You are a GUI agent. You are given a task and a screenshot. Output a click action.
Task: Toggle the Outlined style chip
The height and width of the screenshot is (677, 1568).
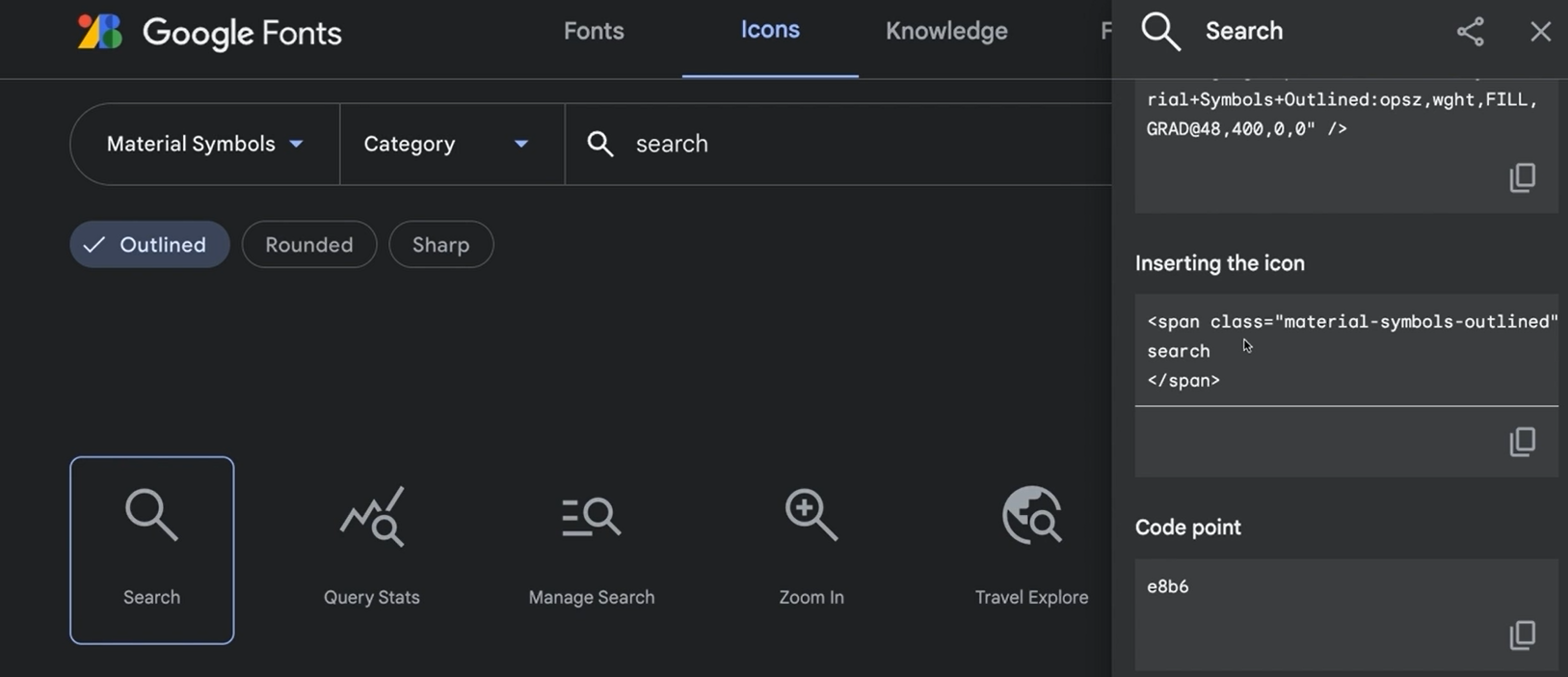click(x=149, y=245)
